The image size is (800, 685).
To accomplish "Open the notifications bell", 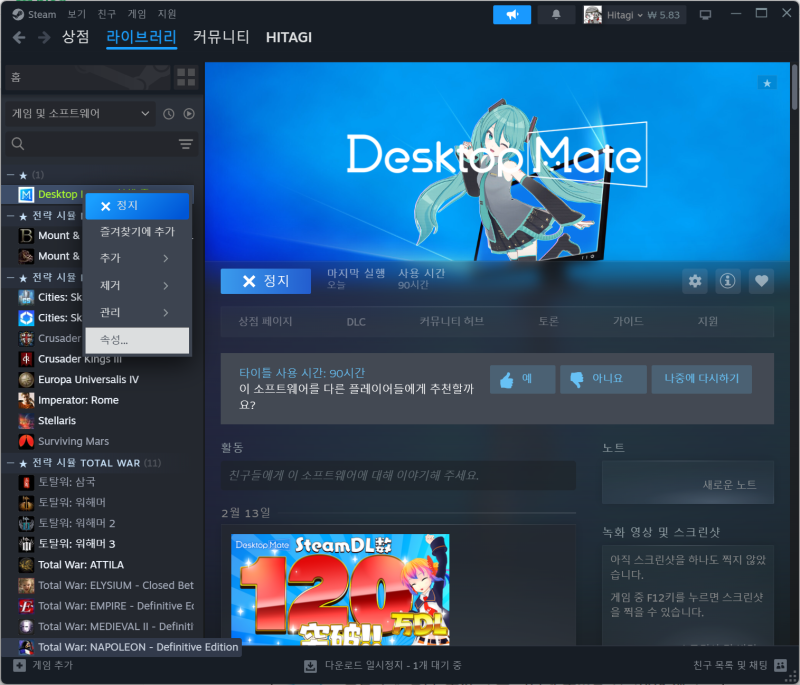I will click(556, 14).
